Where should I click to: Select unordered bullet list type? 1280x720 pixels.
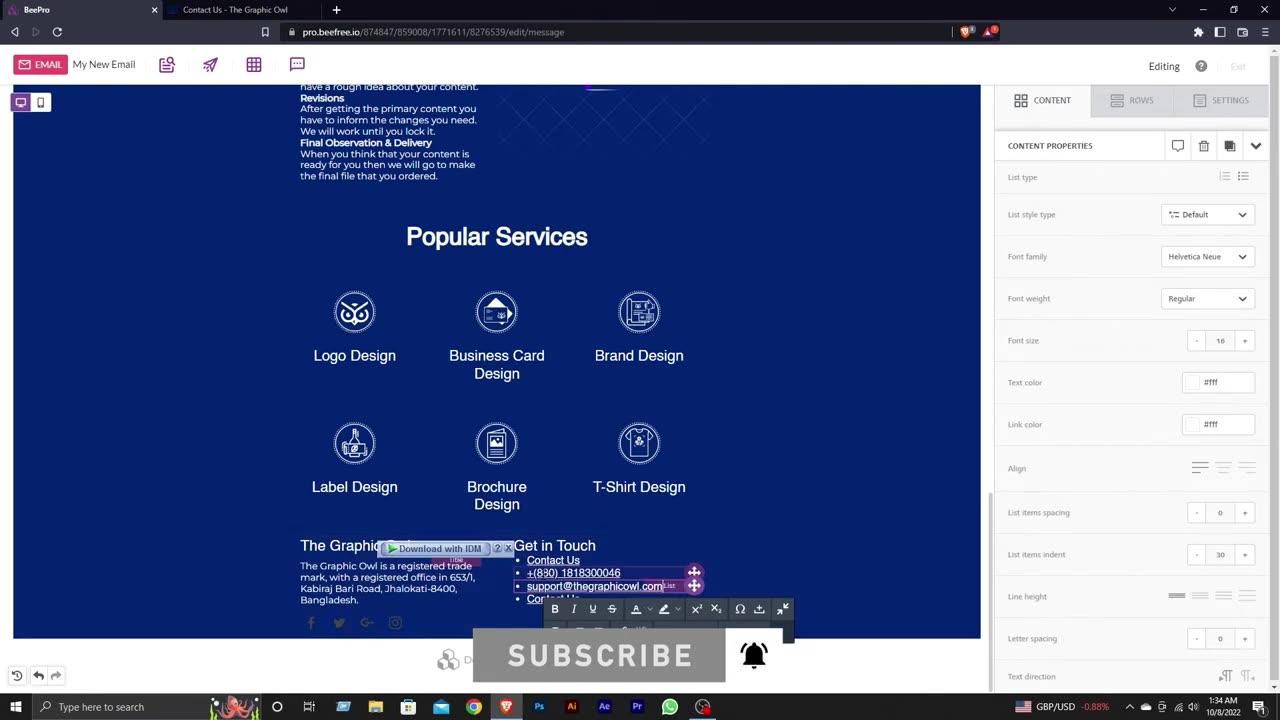1243,177
